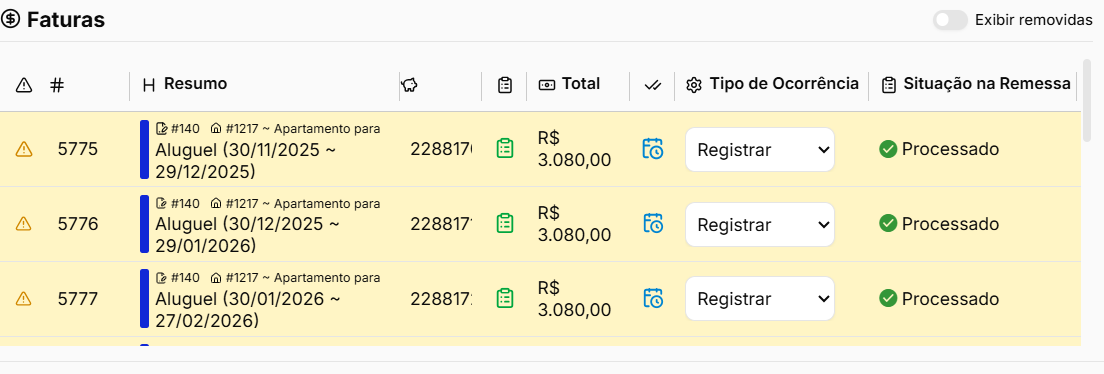
Task: Sort by the Resumo column header
Action: coord(195,84)
